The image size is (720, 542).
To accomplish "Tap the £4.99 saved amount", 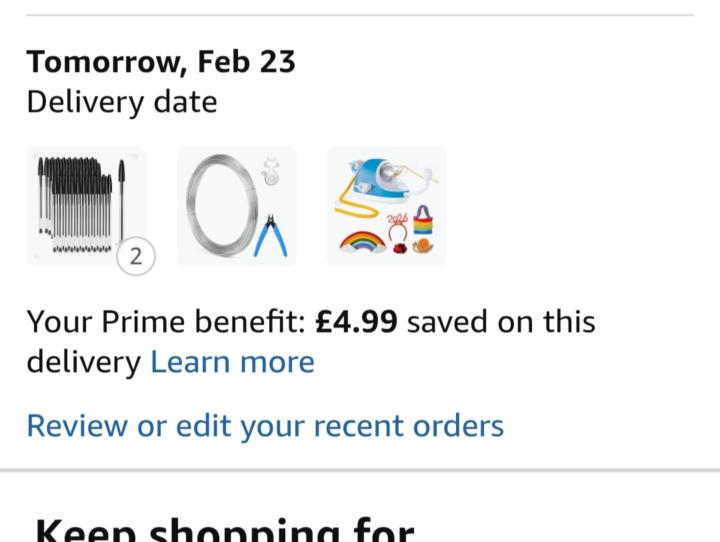I will 356,322.
